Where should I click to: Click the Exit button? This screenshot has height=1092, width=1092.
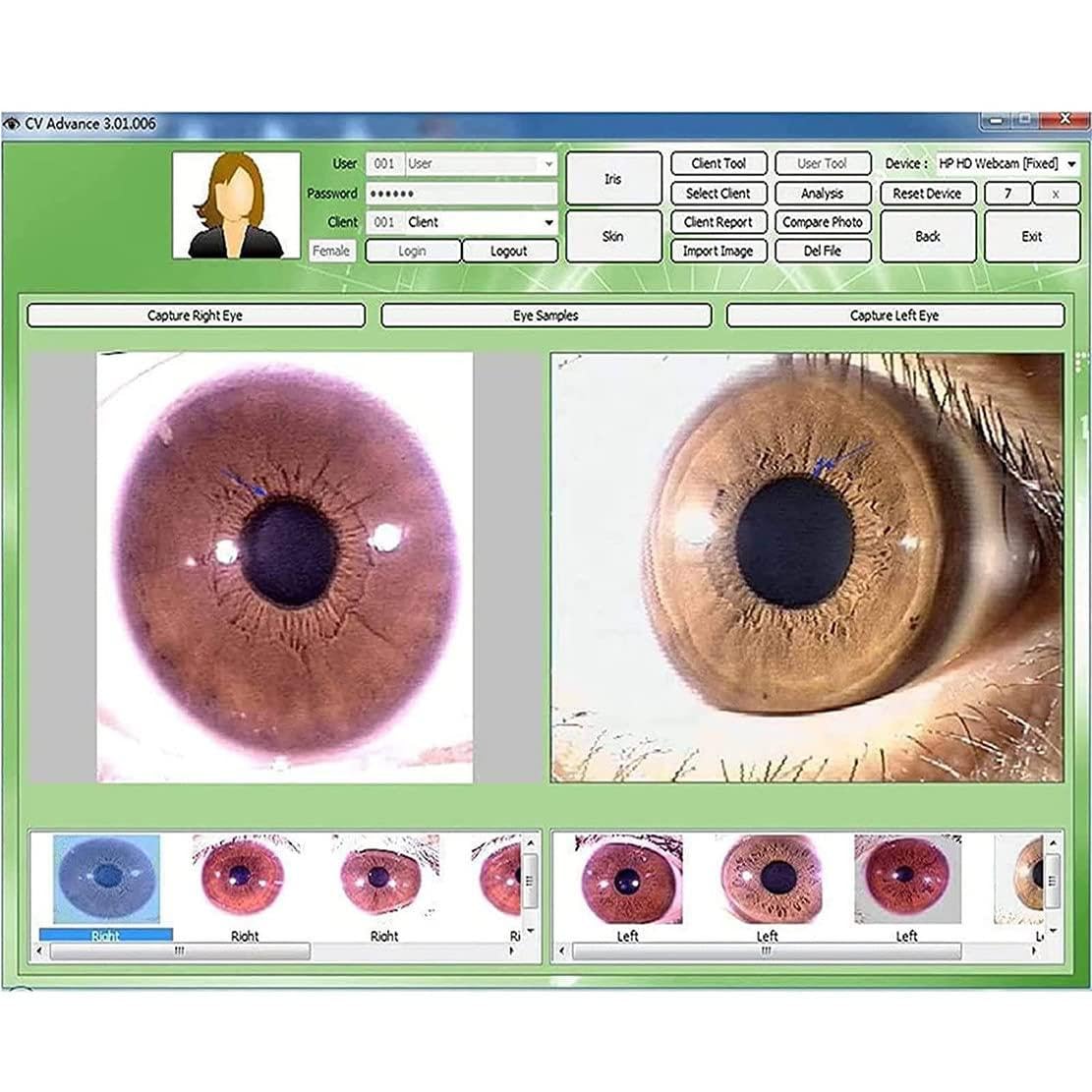[1032, 236]
